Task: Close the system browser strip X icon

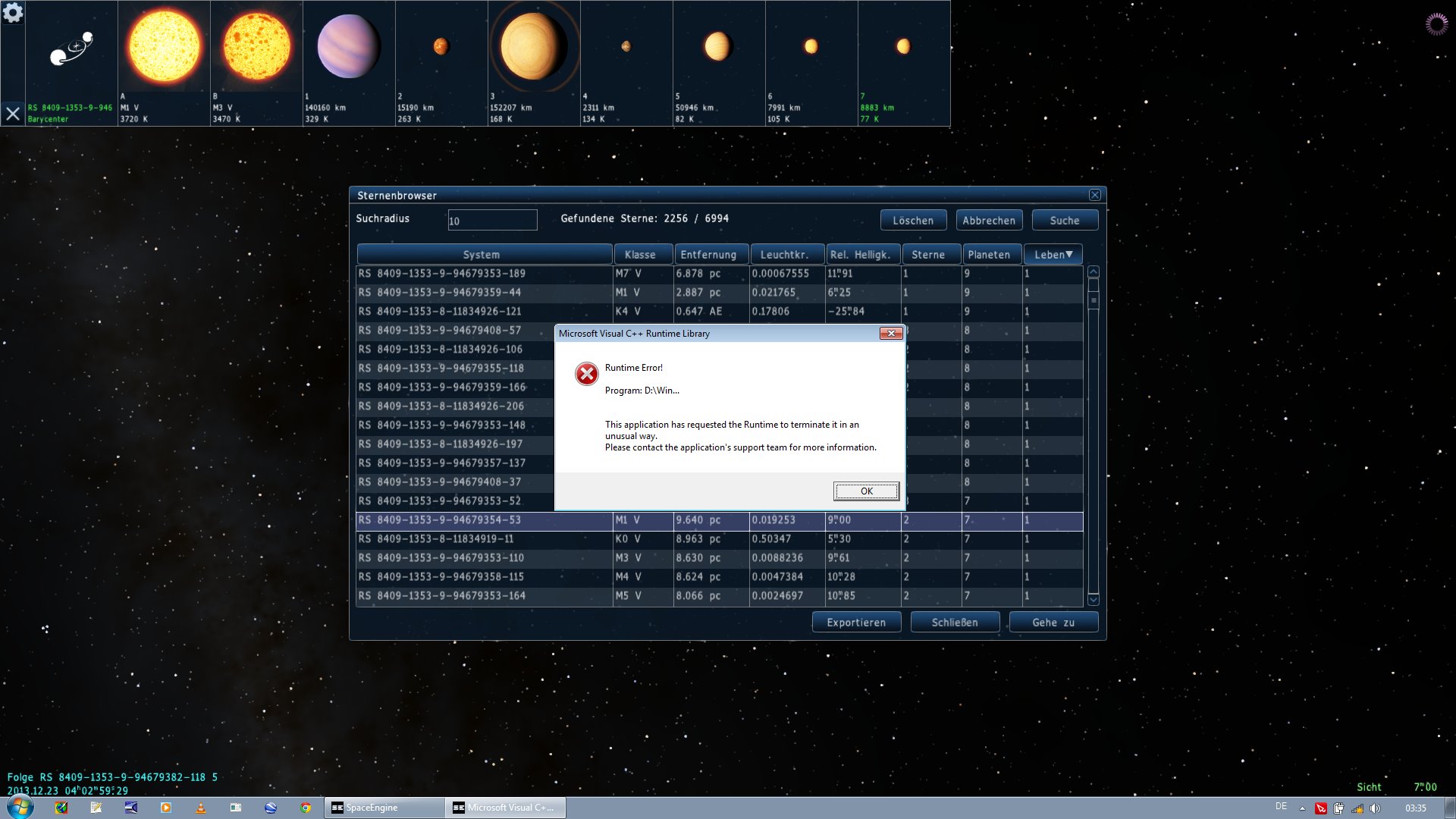Action: [x=13, y=114]
